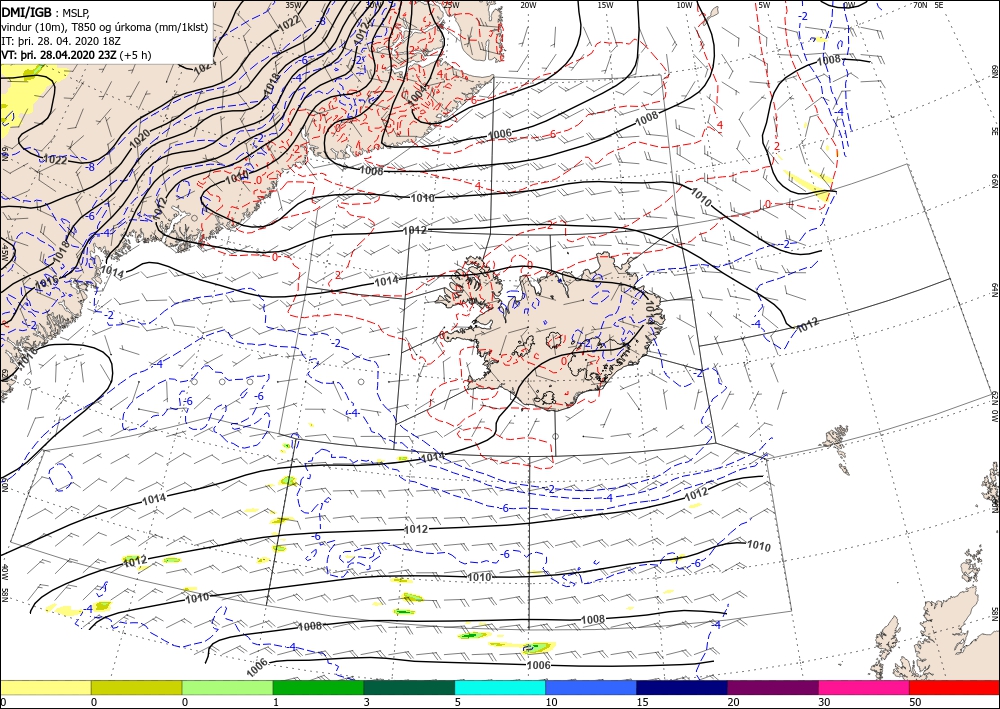Click the '70N' latitude label

pyautogui.click(x=920, y=5)
